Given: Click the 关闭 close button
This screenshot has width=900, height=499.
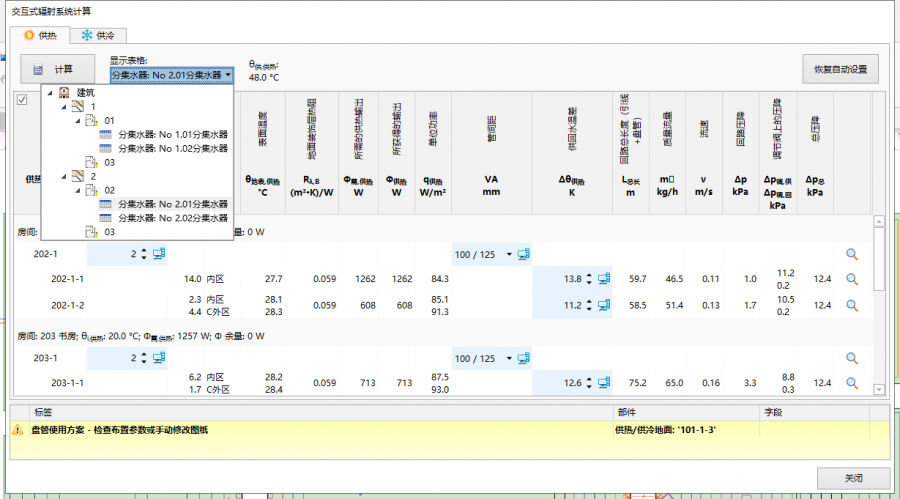Looking at the screenshot, I should [x=852, y=477].
